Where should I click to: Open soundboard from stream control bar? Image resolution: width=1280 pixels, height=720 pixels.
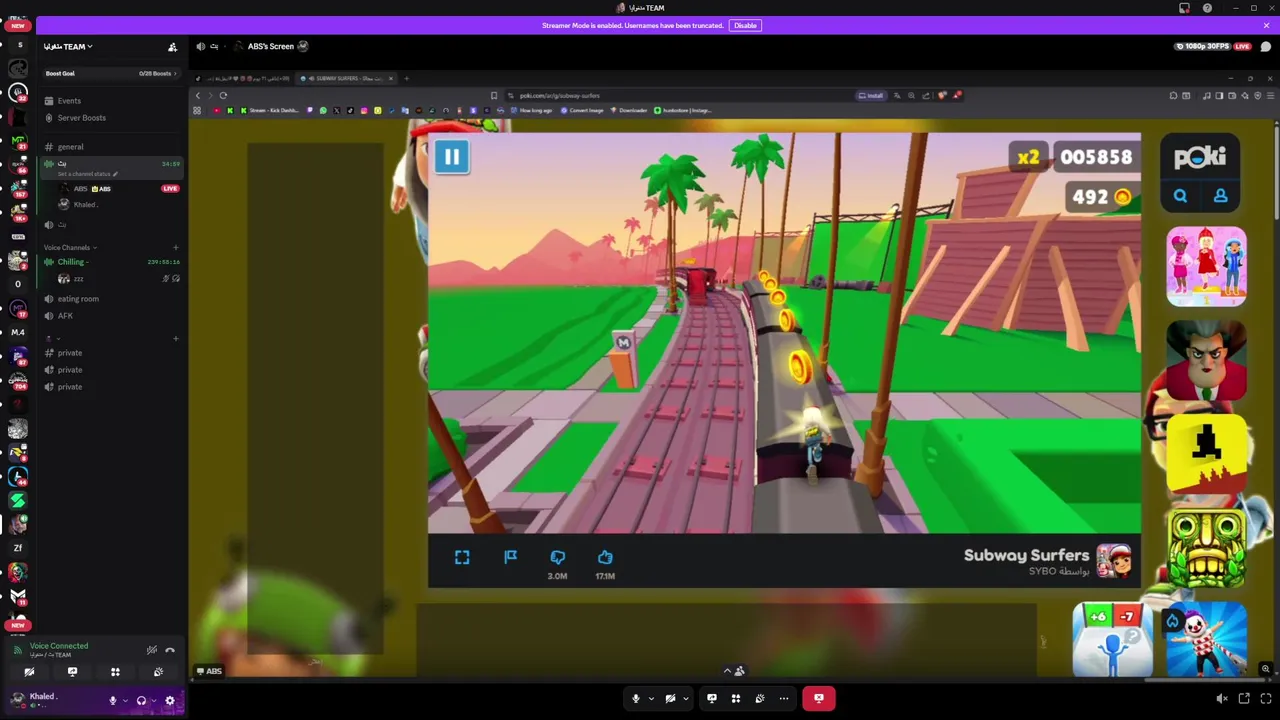(760, 698)
